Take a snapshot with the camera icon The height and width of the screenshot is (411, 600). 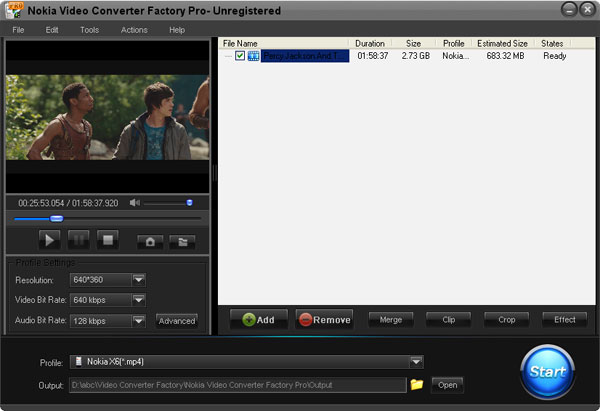click(x=150, y=241)
